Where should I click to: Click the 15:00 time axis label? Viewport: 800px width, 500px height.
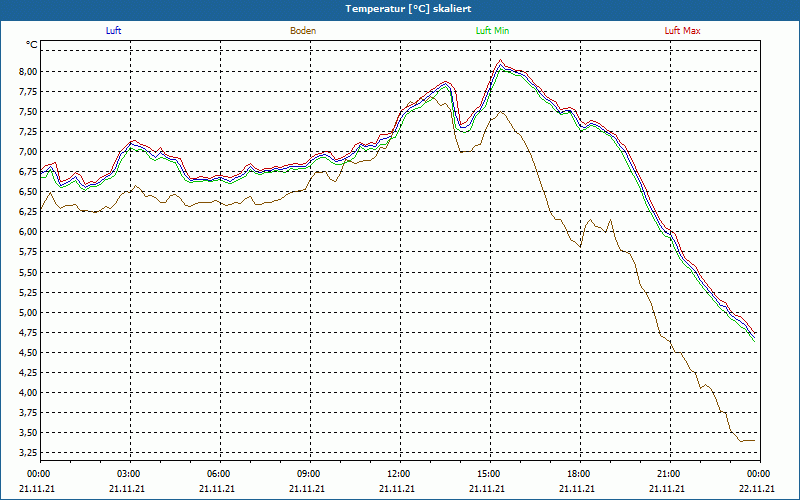click(488, 474)
